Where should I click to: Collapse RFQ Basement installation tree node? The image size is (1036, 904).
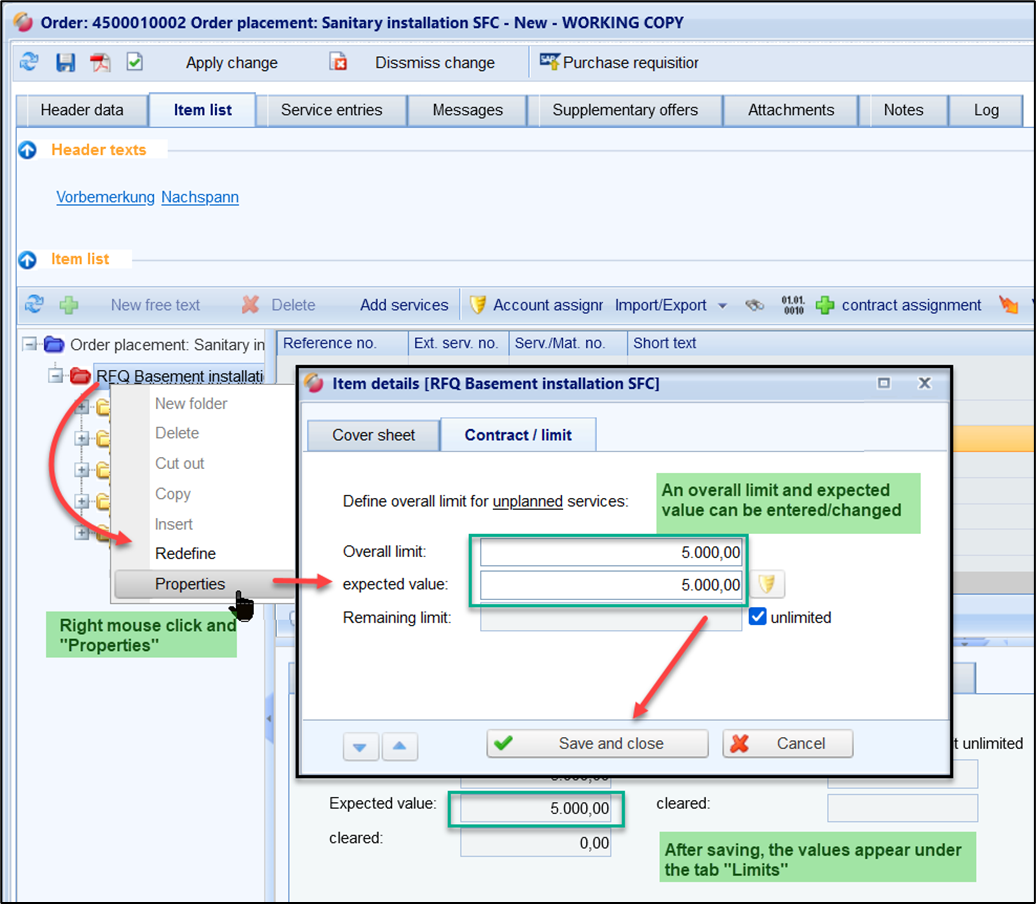[56, 376]
